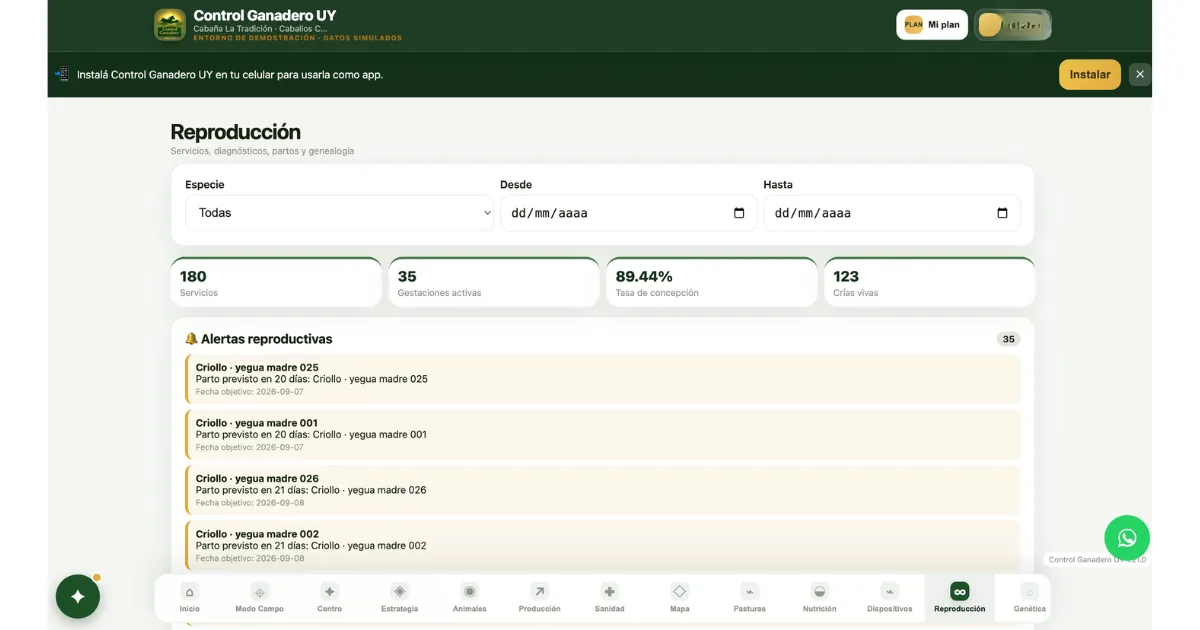Open WhatsApp chat floating button
Image resolution: width=1200 pixels, height=630 pixels.
[1127, 538]
